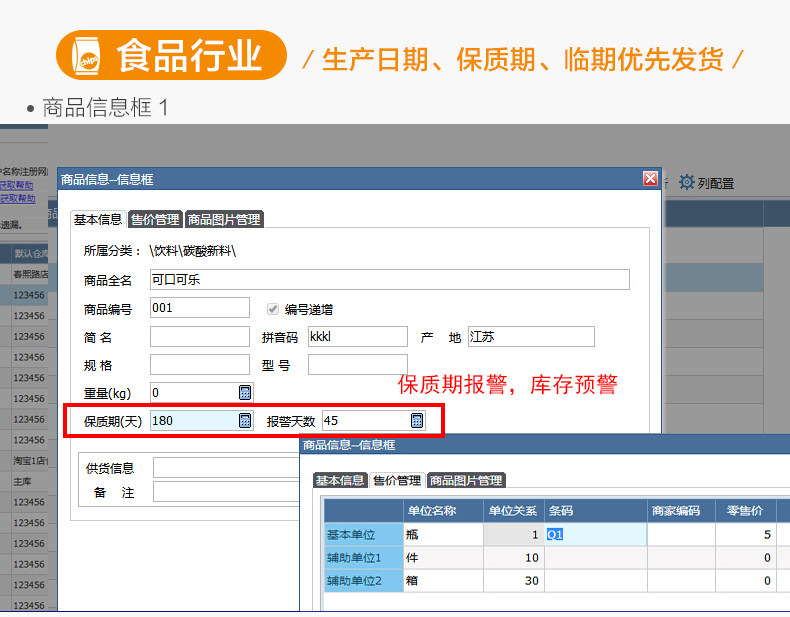The image size is (790, 617).
Task: Click the 条码 column header
Action: [596, 511]
